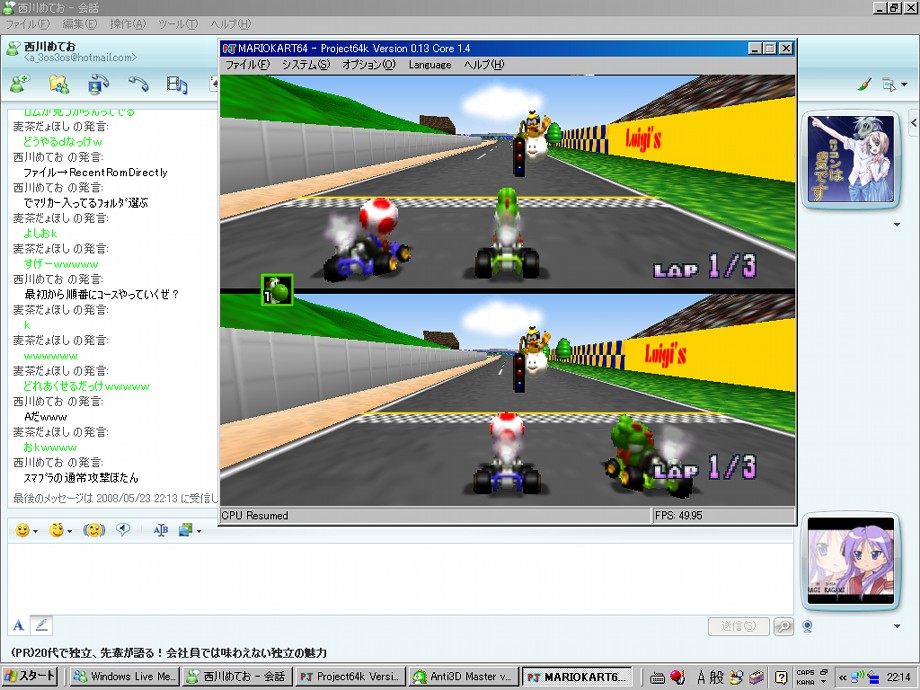Image resolution: width=920 pixels, height=690 pixels.
Task: Open the media and music activities icon
Action: tap(177, 84)
